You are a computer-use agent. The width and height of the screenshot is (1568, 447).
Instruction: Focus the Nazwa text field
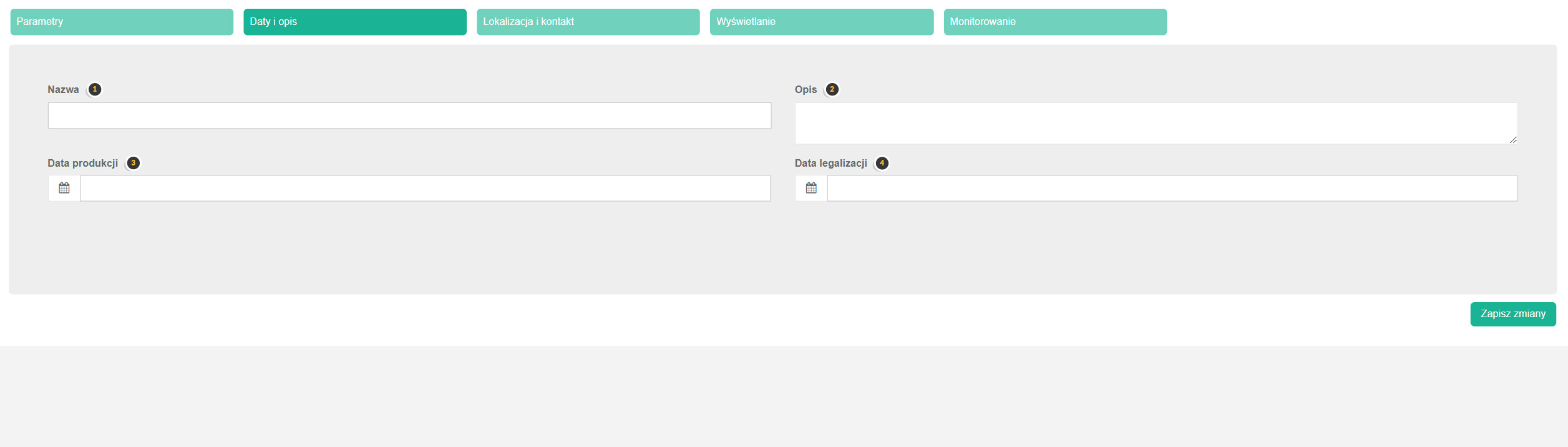coord(409,116)
